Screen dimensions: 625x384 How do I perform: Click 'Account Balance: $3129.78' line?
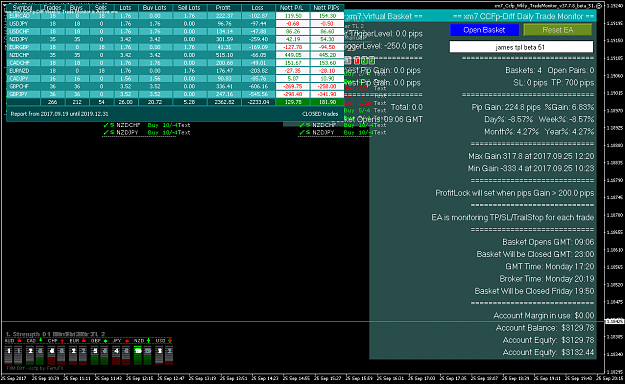[545, 328]
